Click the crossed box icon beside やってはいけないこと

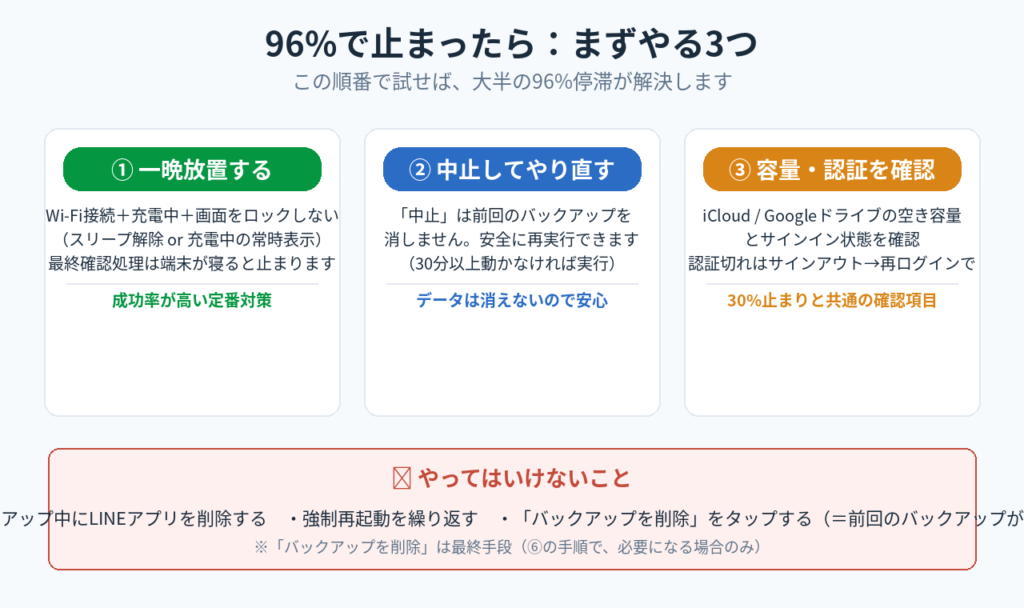pos(402,478)
